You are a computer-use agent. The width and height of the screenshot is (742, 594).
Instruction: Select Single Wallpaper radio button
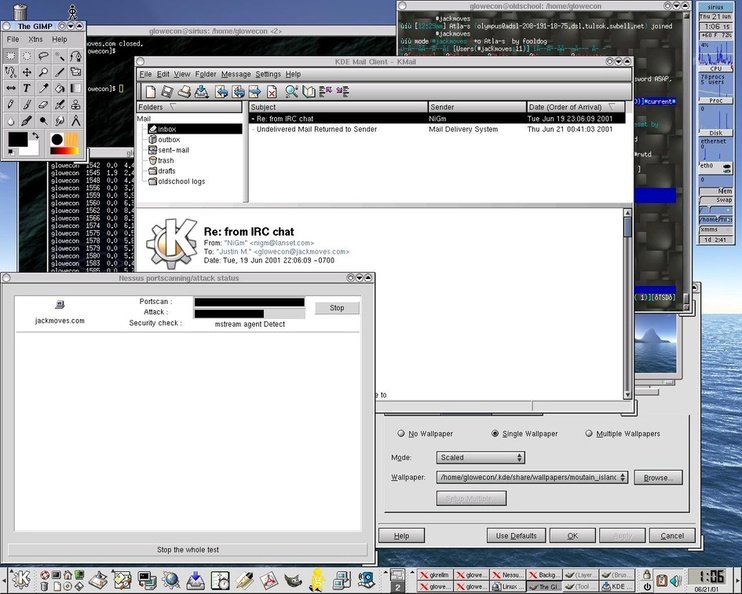pos(495,433)
